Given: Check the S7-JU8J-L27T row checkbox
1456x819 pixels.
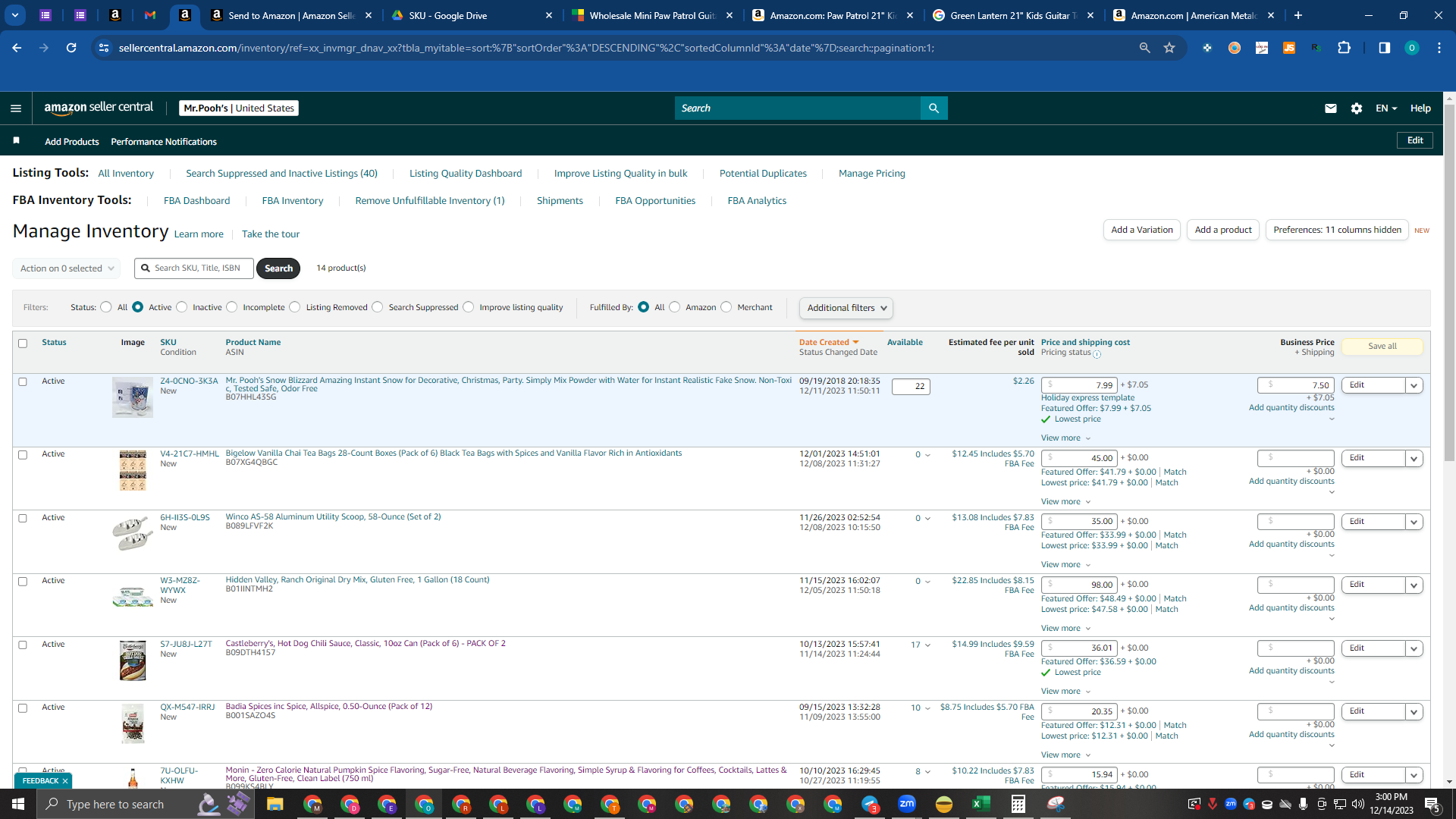Looking at the screenshot, I should pyautogui.click(x=23, y=645).
